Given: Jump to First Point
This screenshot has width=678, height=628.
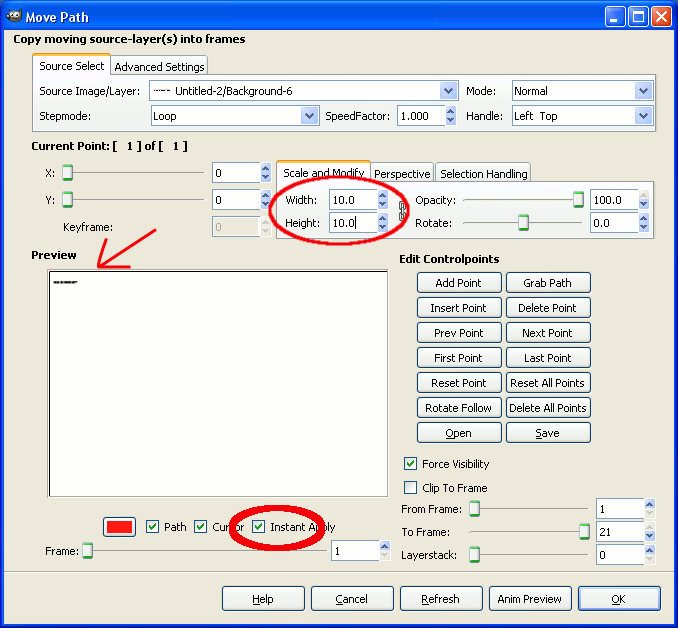Looking at the screenshot, I should pos(459,358).
